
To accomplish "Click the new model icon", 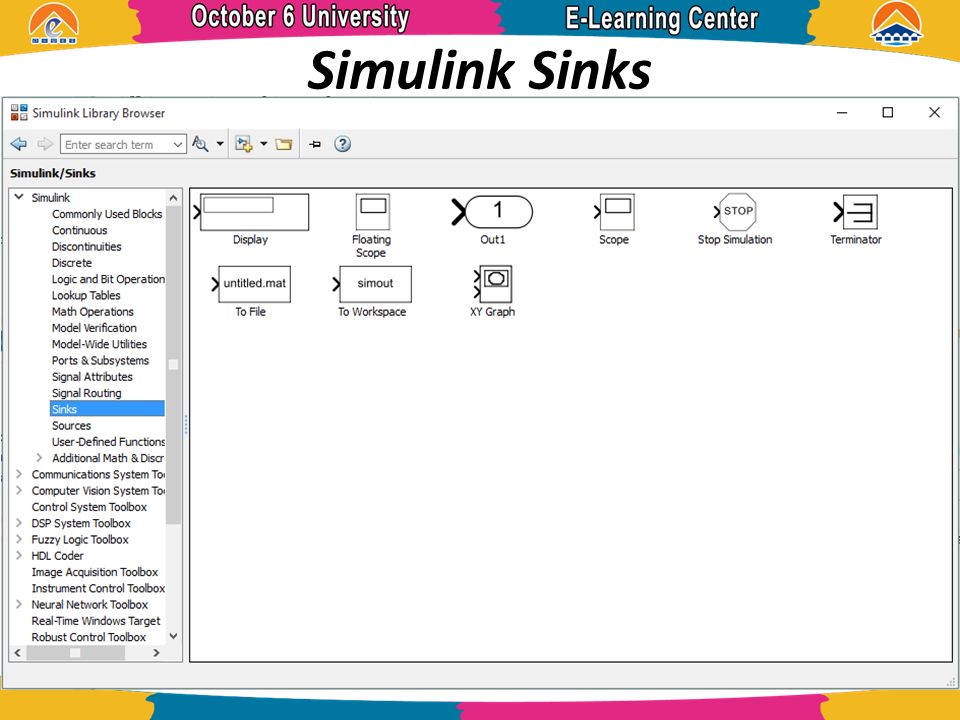I will coord(244,144).
